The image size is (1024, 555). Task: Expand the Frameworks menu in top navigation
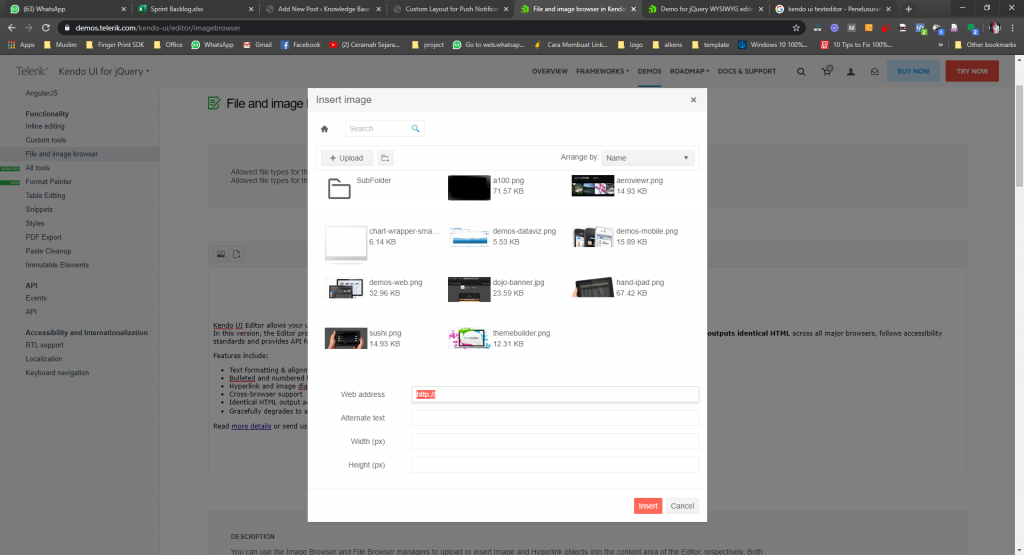tap(601, 71)
